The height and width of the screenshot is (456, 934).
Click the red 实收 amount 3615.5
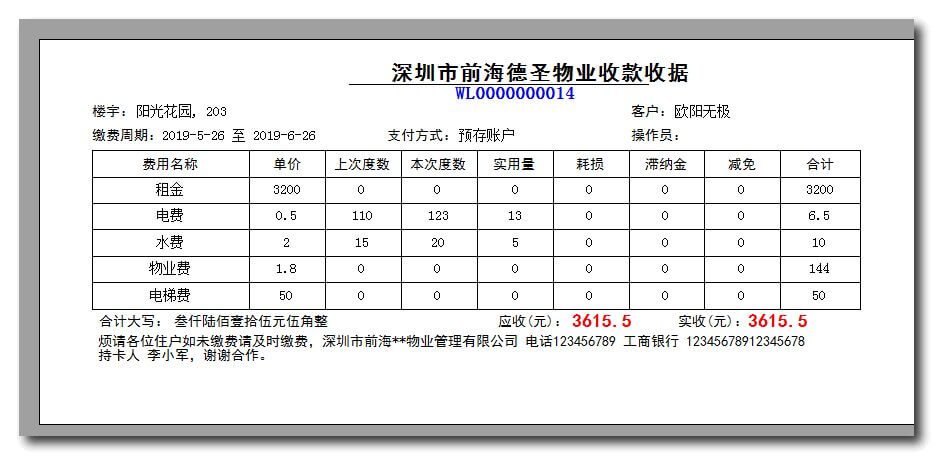point(777,322)
